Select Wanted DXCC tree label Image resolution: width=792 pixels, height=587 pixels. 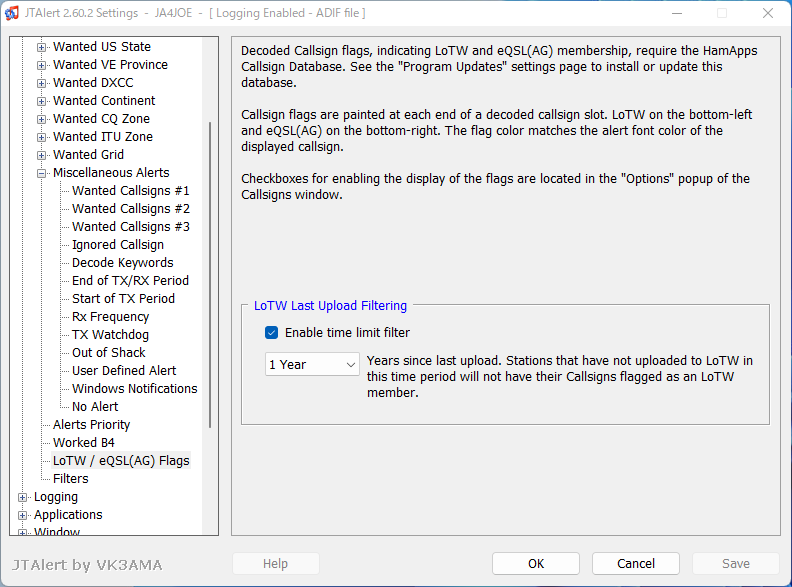pyautogui.click(x=93, y=83)
